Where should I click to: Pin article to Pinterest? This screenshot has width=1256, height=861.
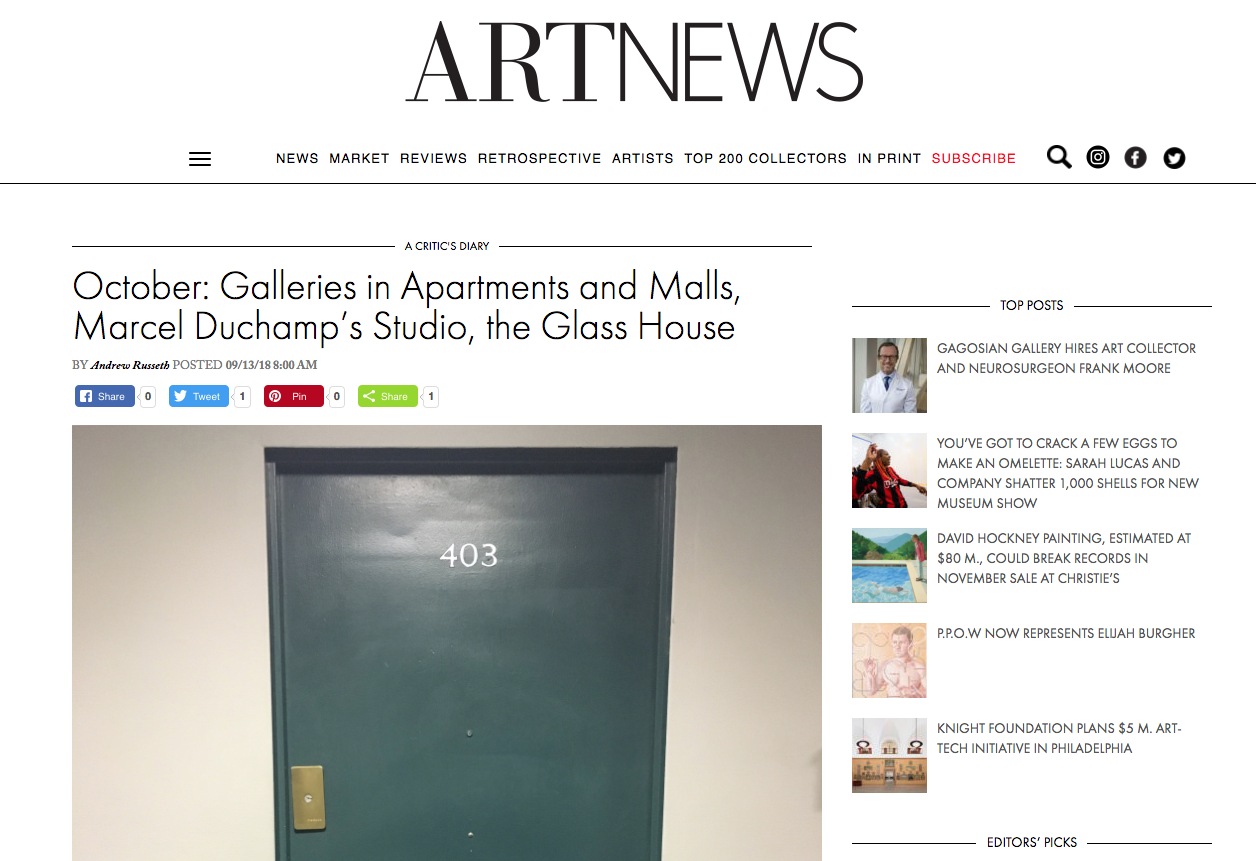[x=294, y=396]
